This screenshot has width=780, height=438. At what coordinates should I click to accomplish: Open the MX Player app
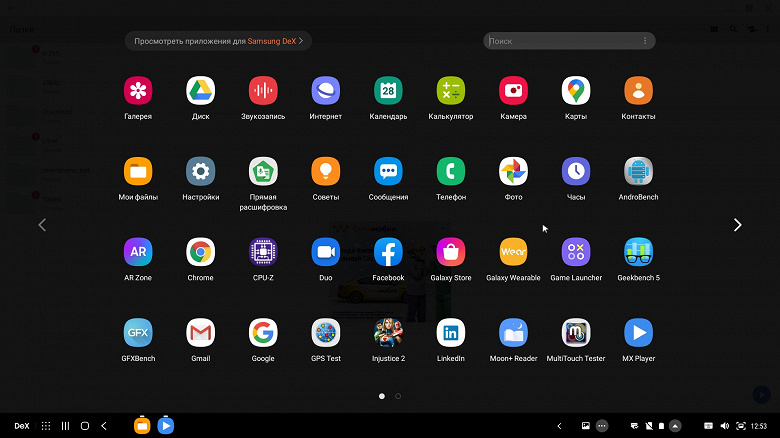pyautogui.click(x=638, y=332)
